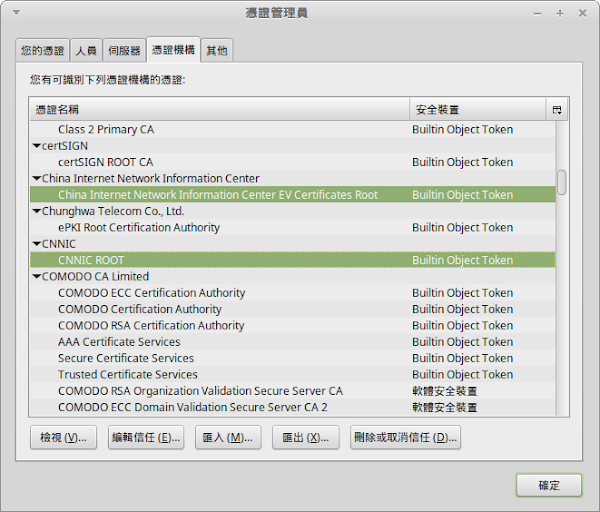600x512 pixels.
Task: Select the certSIGN ROOT CA certificate
Action: 293,162
